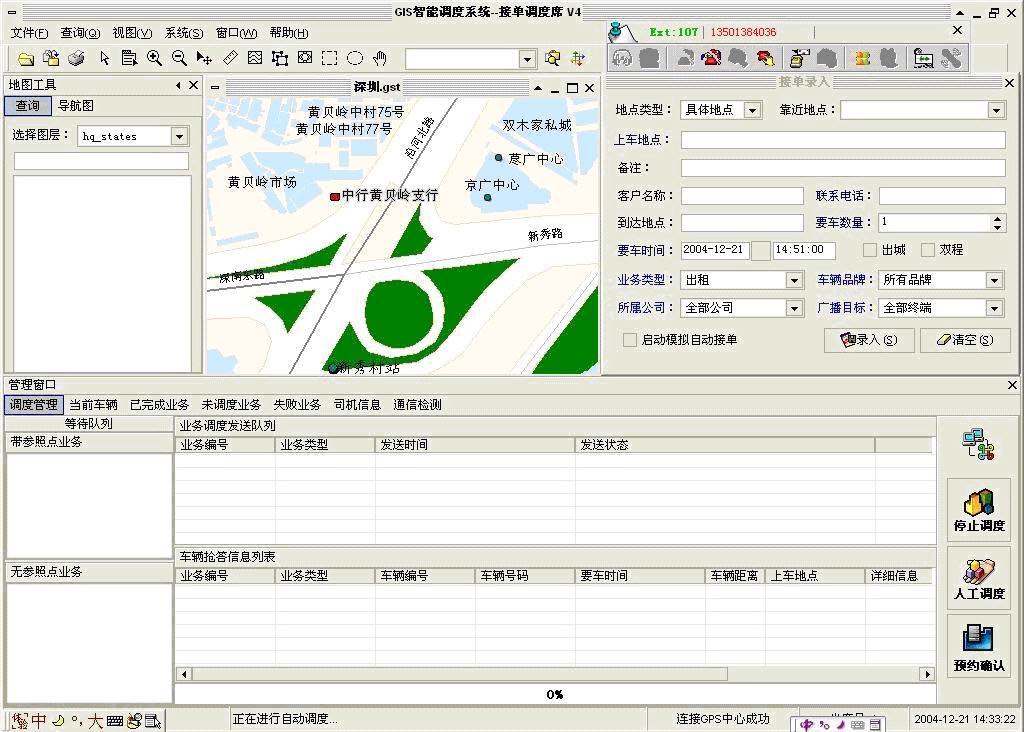Viewport: 1024px width, 732px height.
Task: Enable the 出城 checkbox
Action: (870, 250)
